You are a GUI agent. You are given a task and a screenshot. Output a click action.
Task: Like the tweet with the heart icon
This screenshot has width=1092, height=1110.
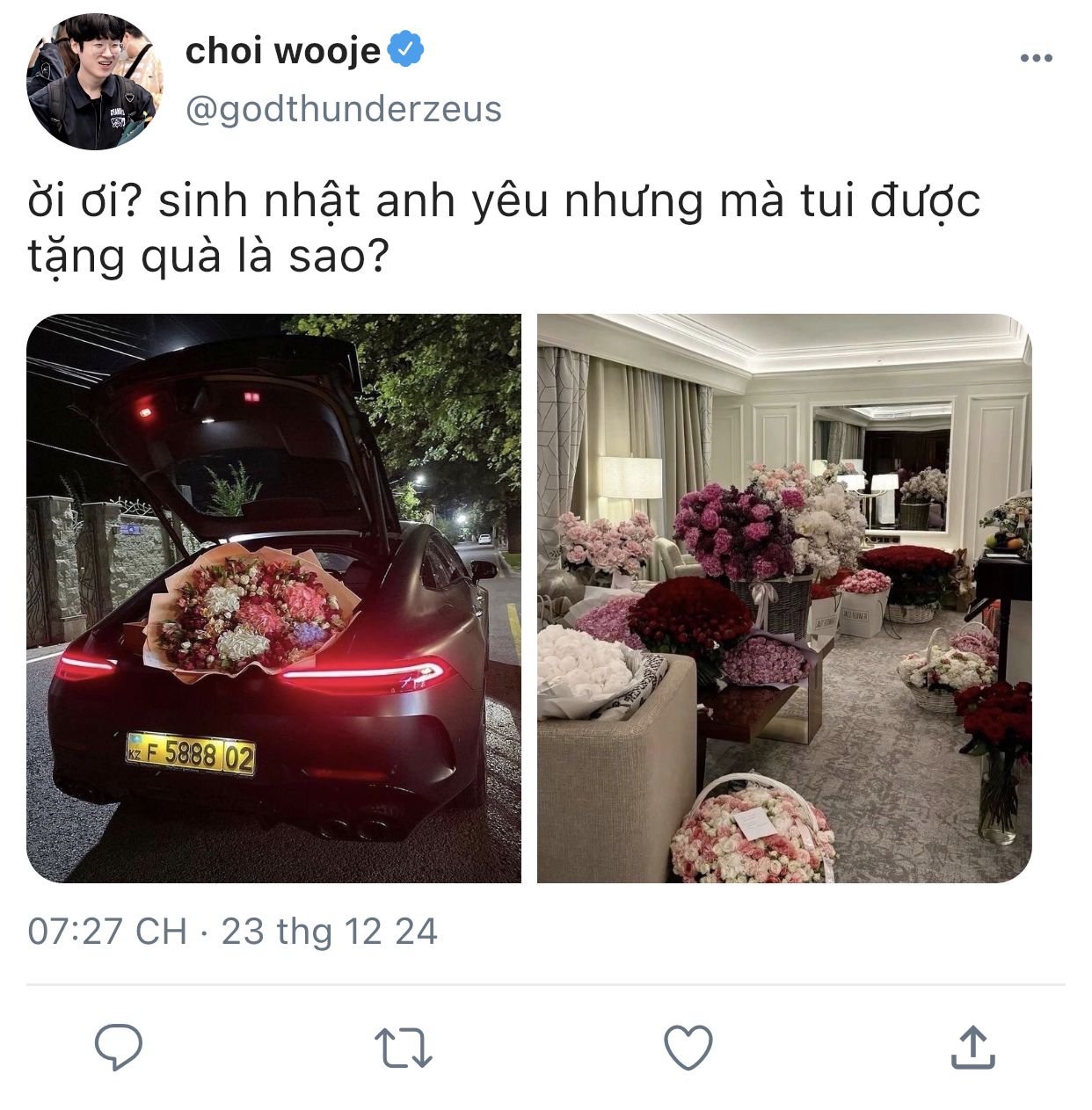tap(688, 1048)
